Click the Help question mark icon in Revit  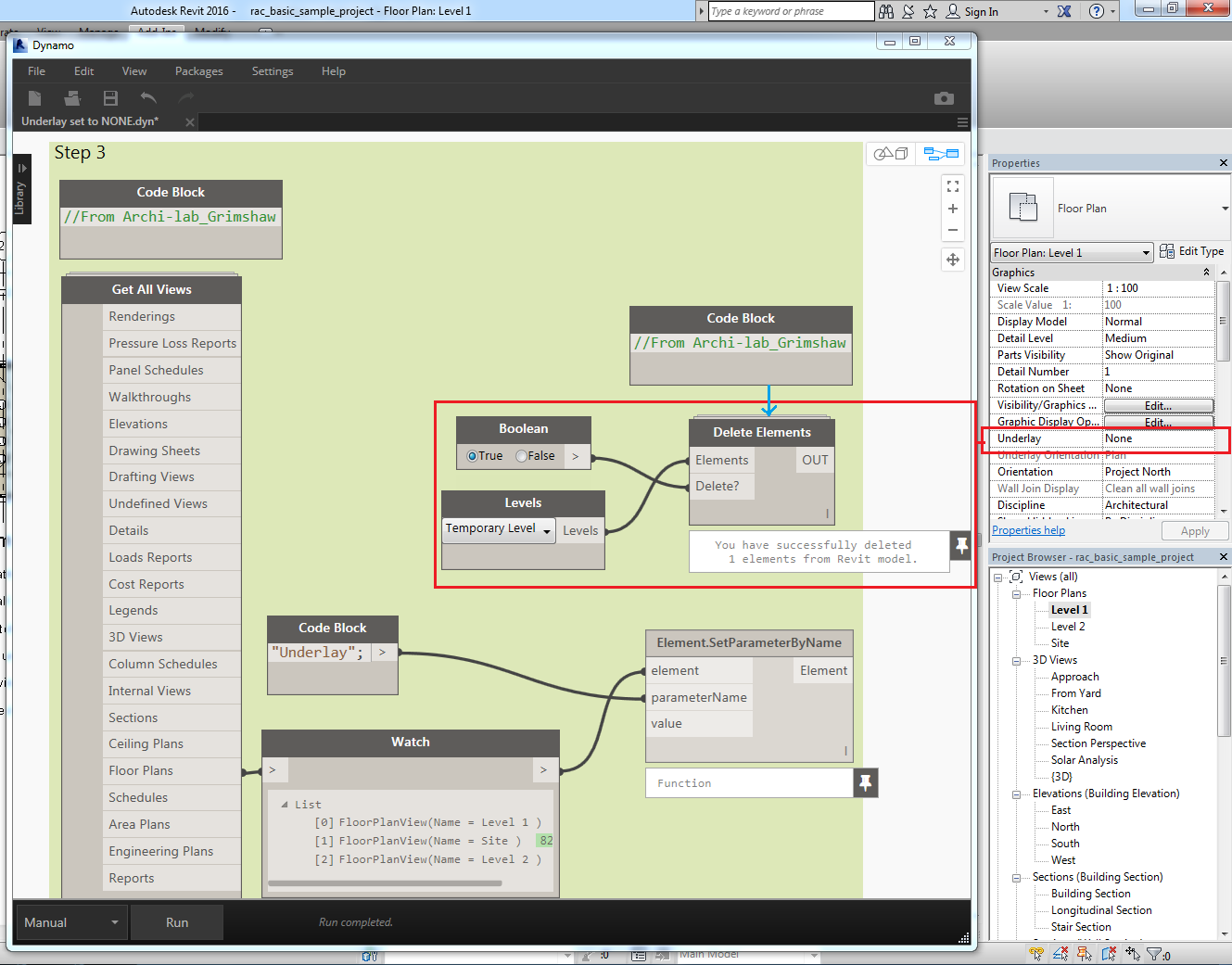click(1097, 11)
